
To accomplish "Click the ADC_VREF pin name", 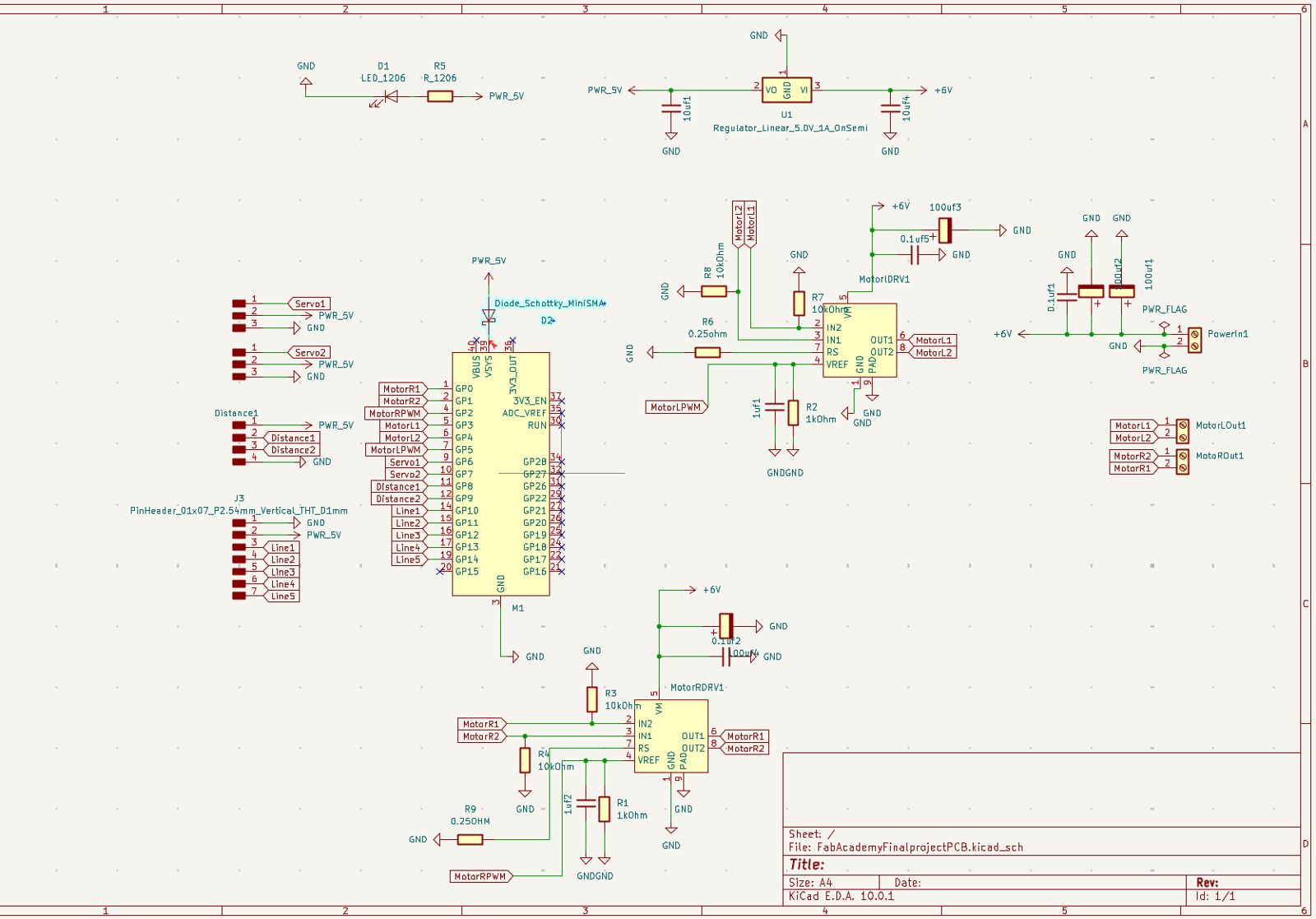I will click(524, 413).
